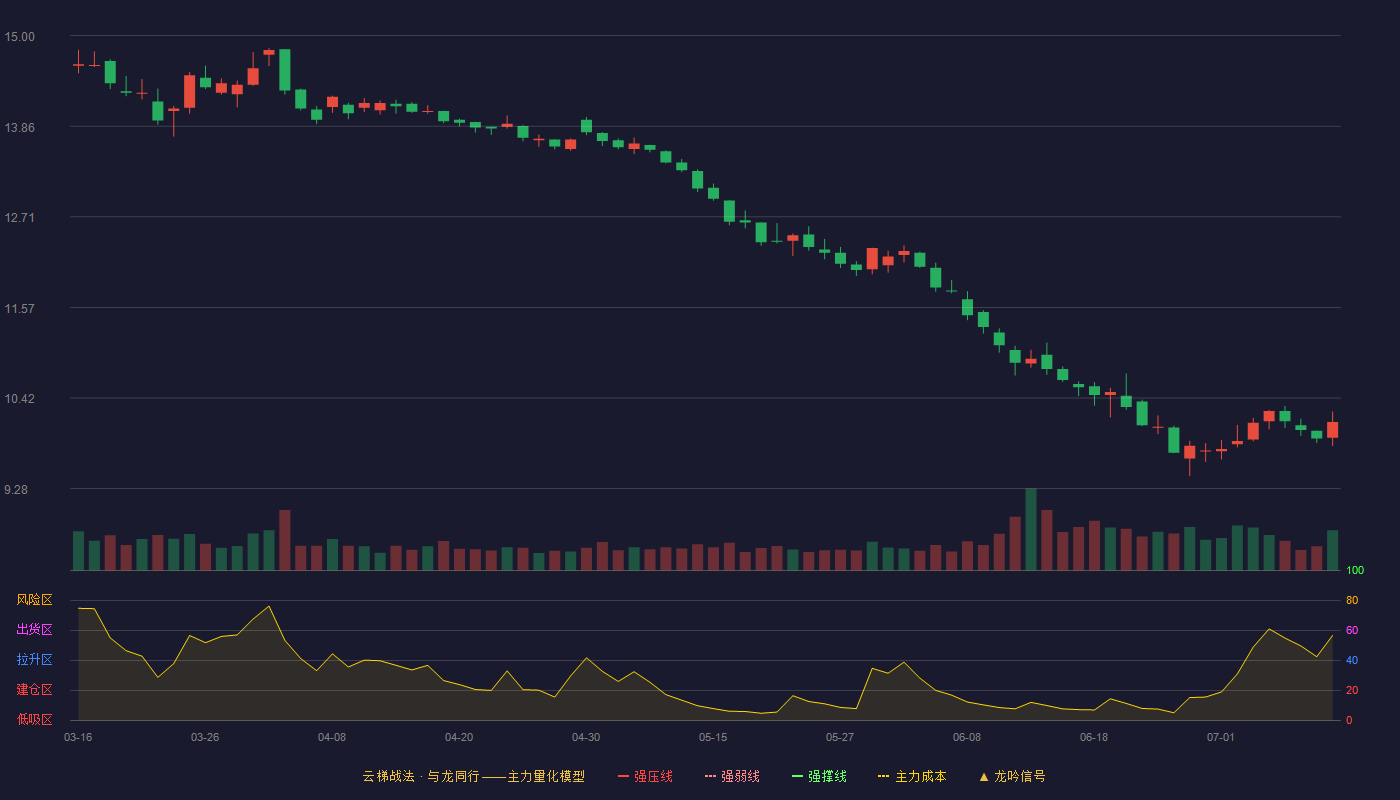Select the 拉升区 zone label

34,660
